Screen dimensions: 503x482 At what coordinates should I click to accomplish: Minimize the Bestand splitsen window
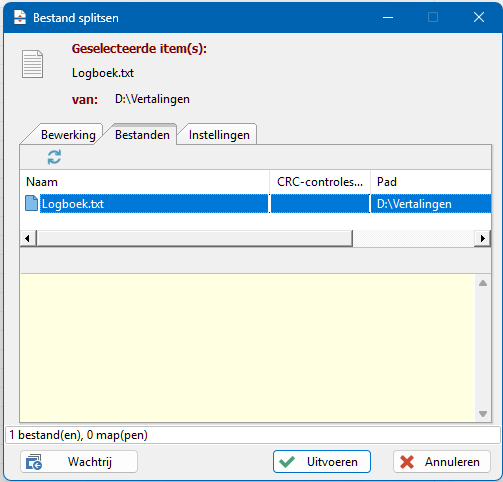(388, 17)
